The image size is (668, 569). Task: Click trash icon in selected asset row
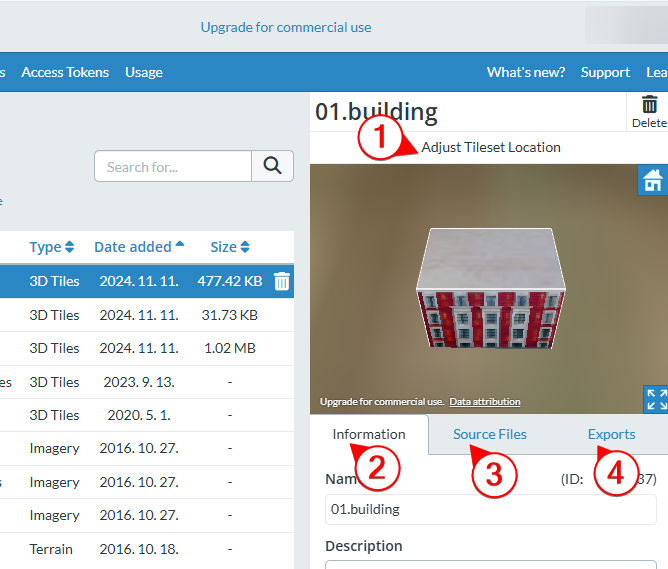(282, 282)
